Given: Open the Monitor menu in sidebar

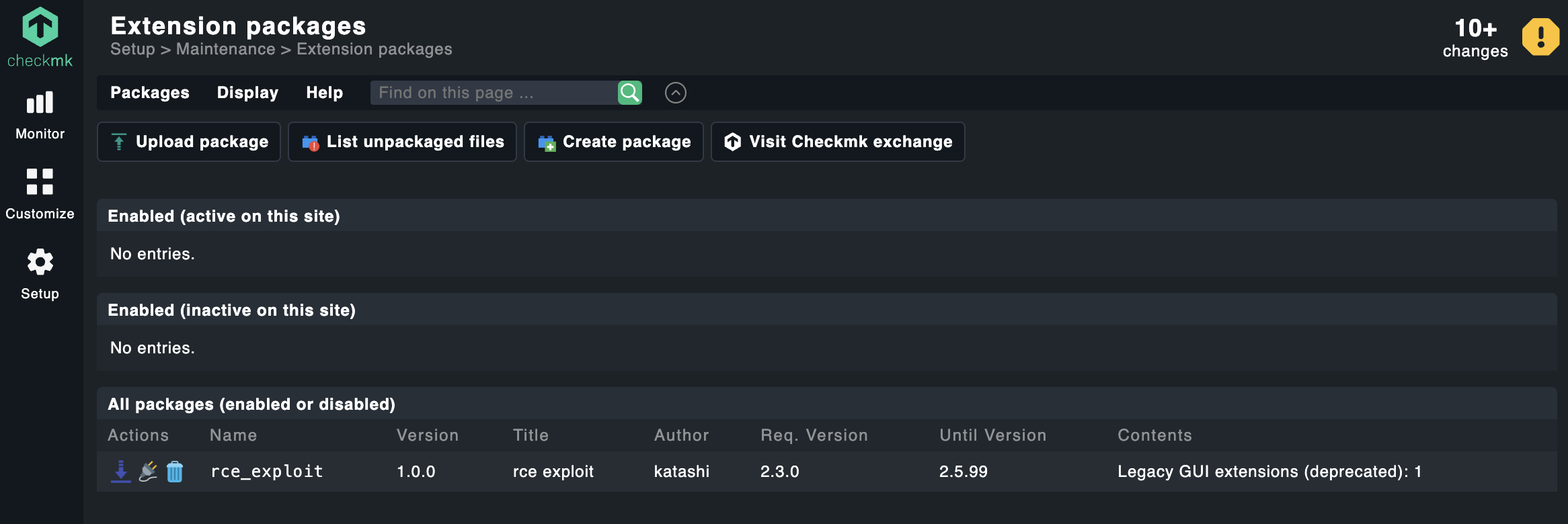Looking at the screenshot, I should (x=40, y=116).
